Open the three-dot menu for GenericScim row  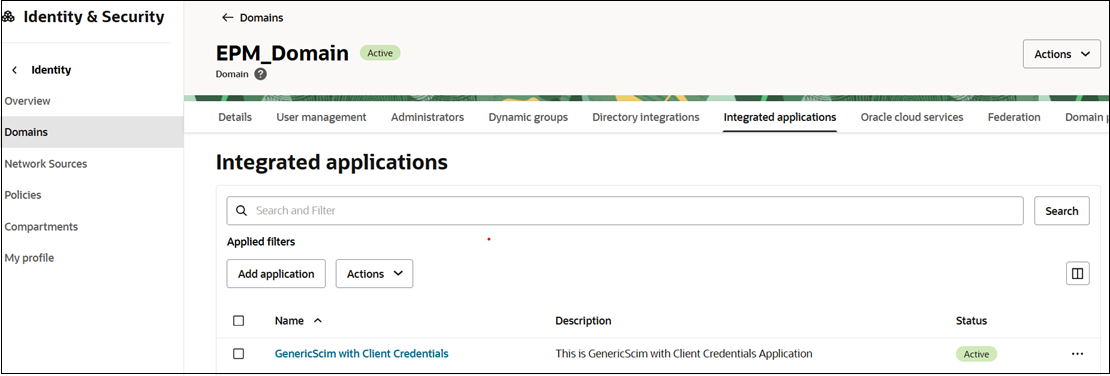tap(1077, 353)
